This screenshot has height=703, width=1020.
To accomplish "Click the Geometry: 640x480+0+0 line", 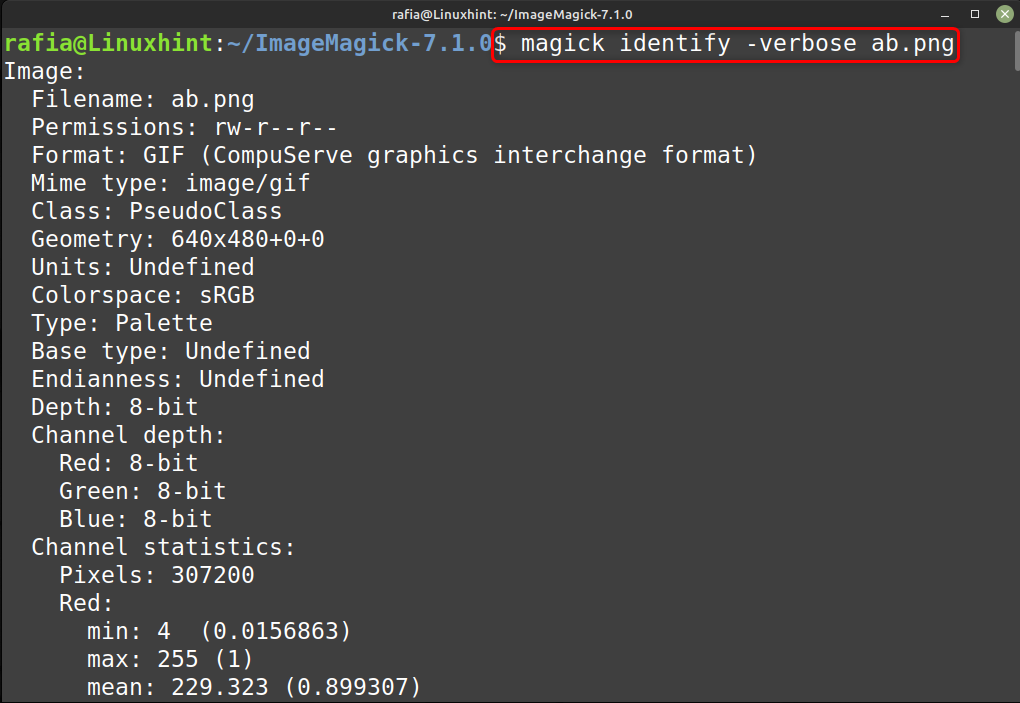I will pos(178,239).
